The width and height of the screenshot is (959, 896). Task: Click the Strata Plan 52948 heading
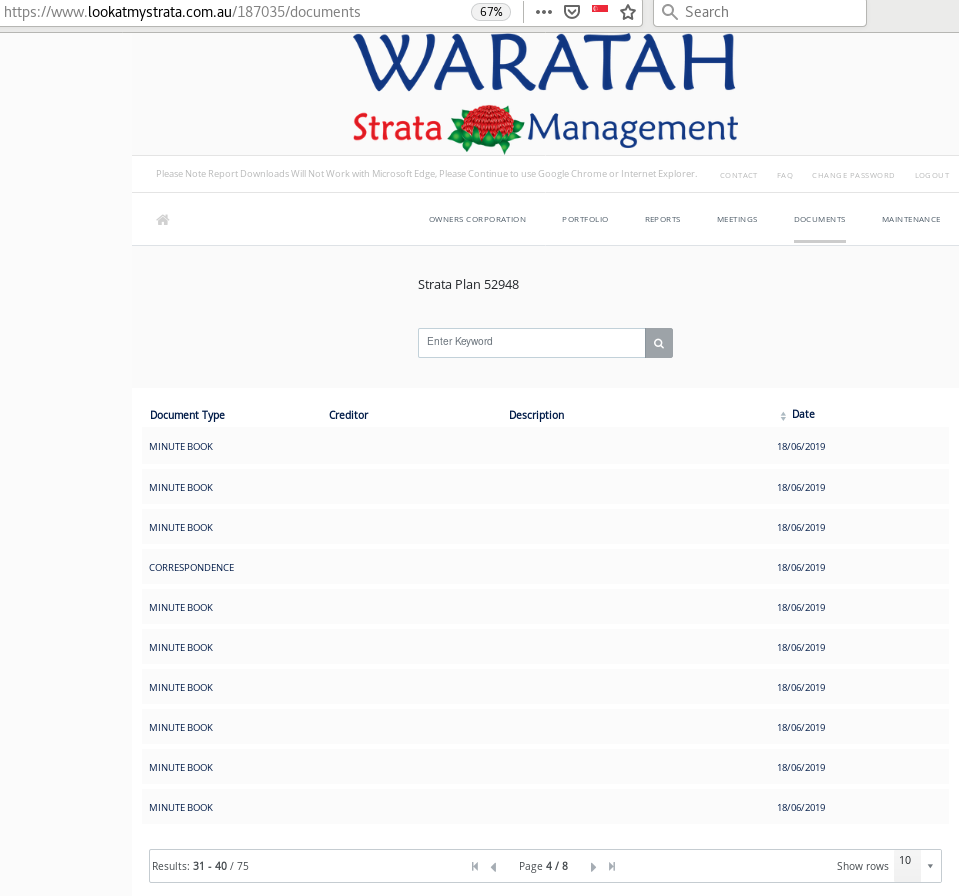468,285
